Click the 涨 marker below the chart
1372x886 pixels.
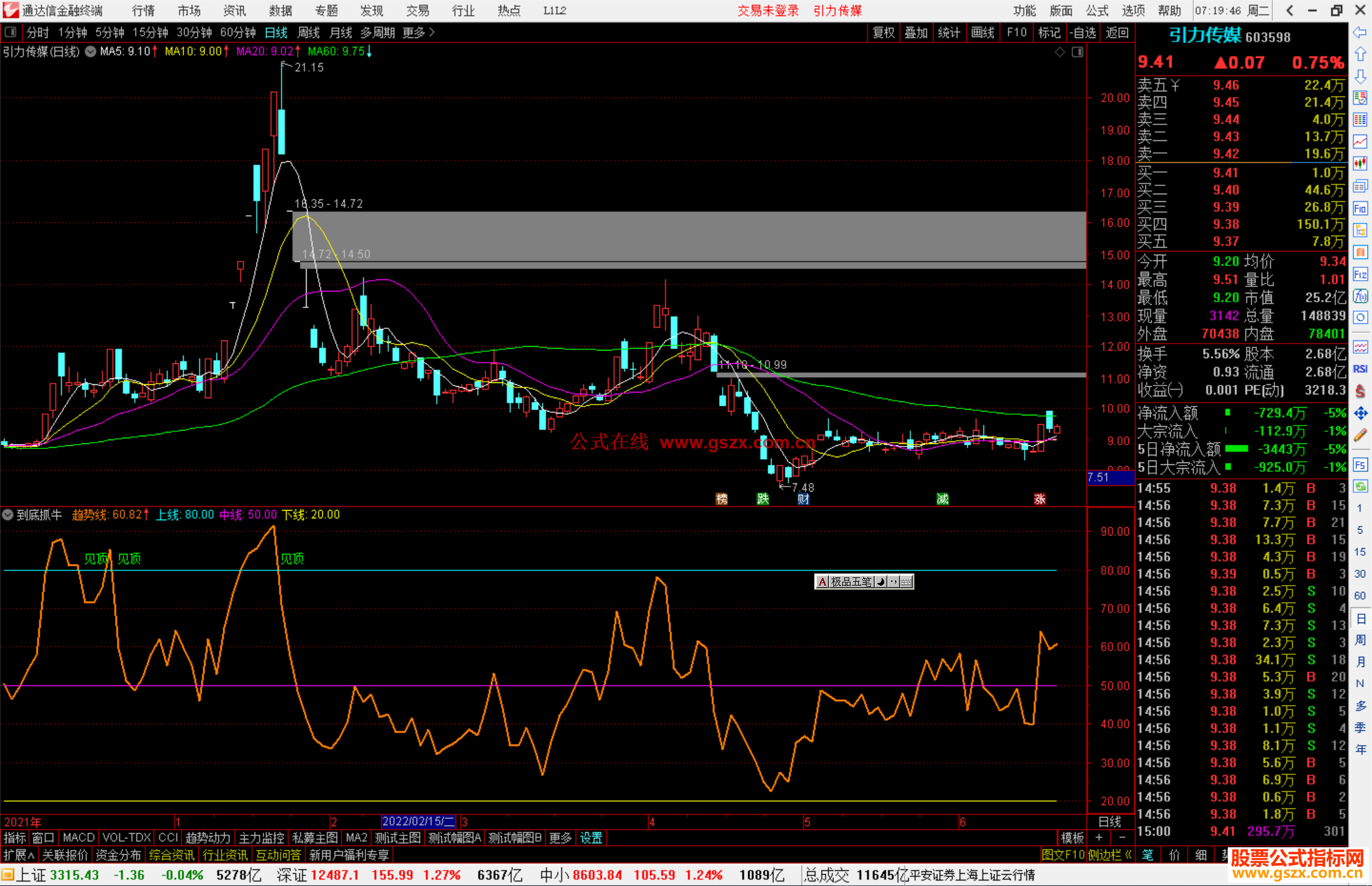pos(1040,499)
